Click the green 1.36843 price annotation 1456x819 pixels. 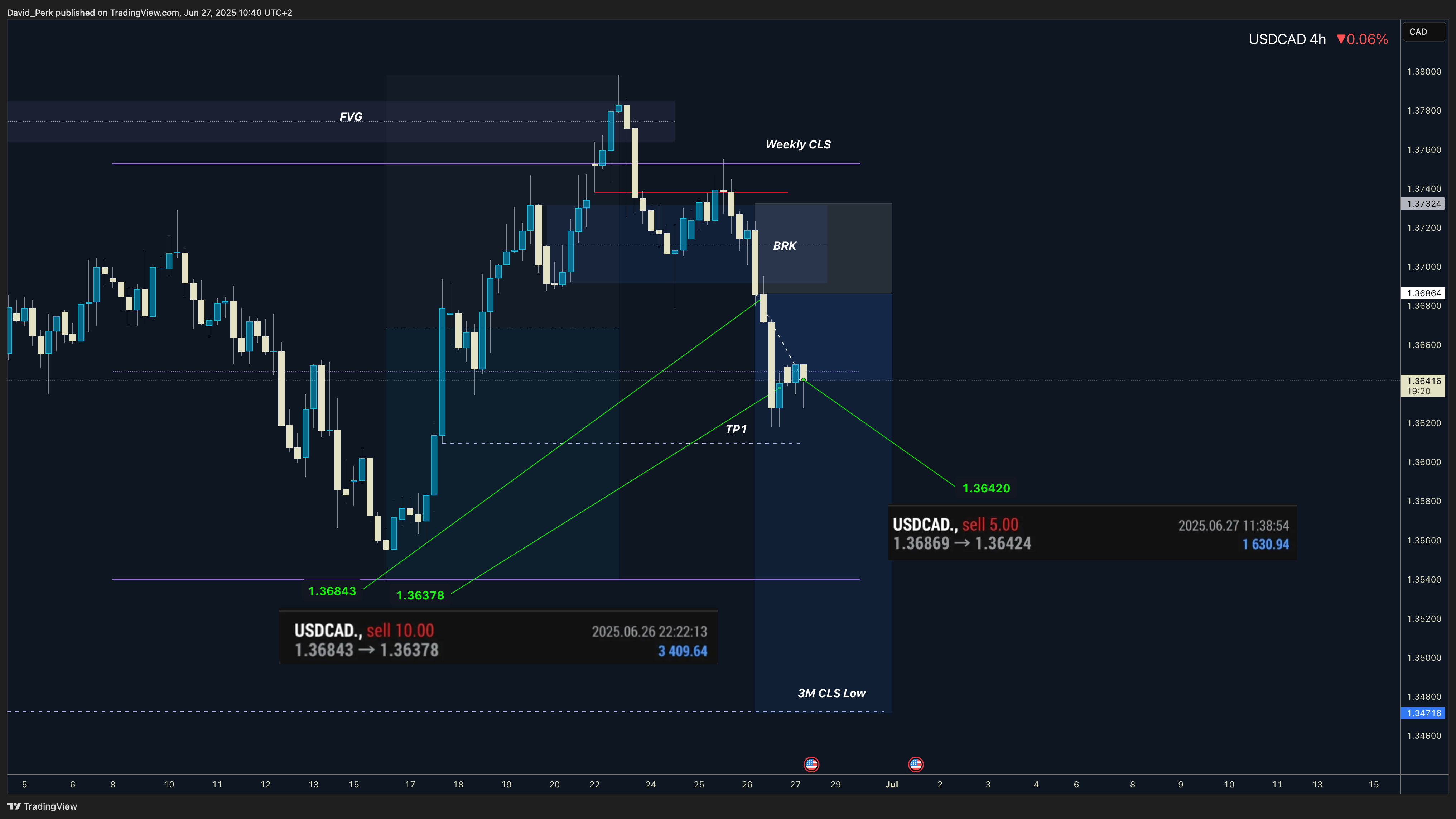pos(332,591)
